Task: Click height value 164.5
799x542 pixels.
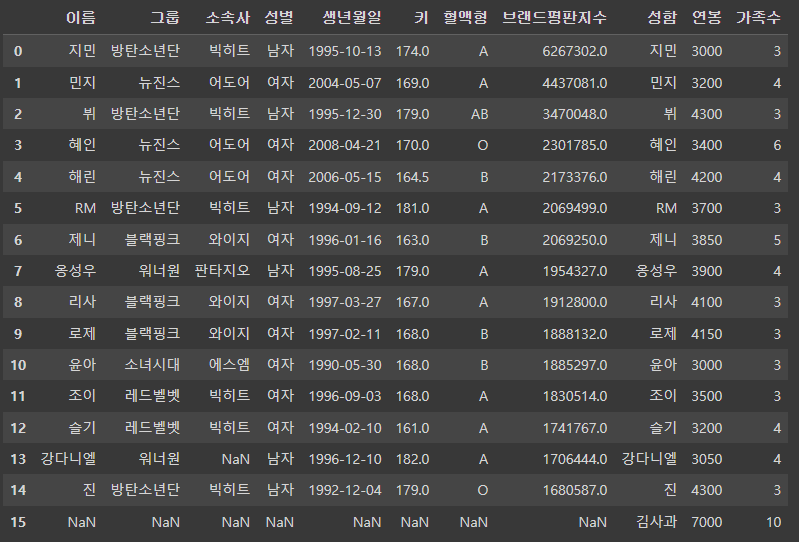Action: pos(412,177)
